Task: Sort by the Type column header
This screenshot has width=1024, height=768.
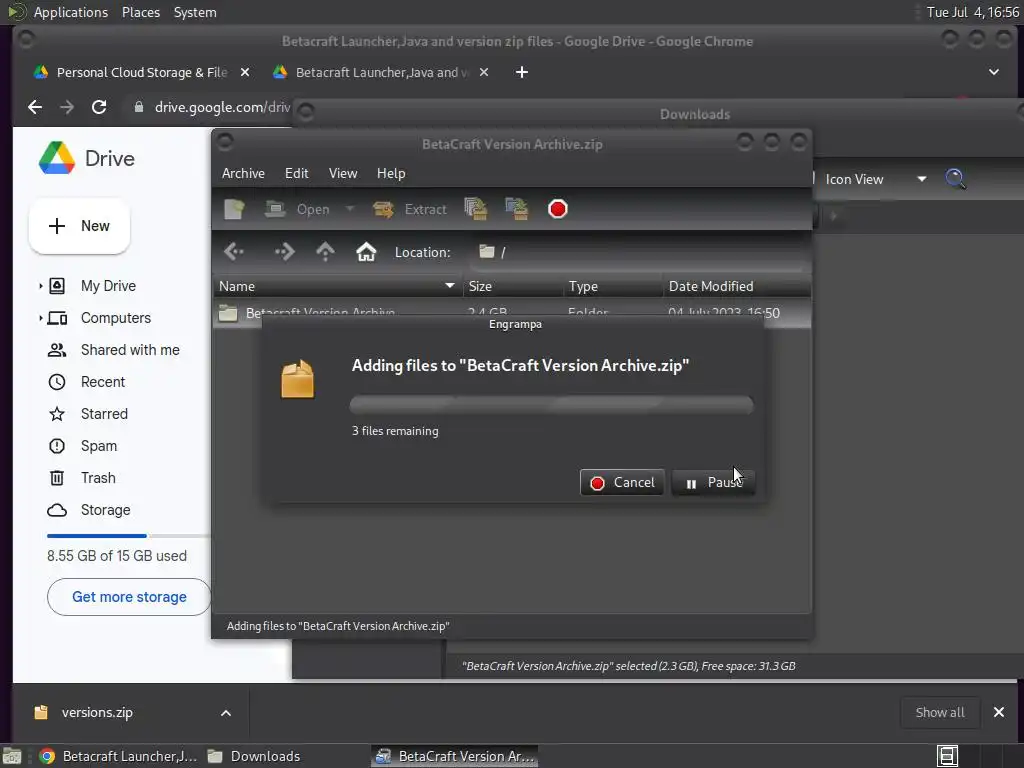Action: click(613, 286)
